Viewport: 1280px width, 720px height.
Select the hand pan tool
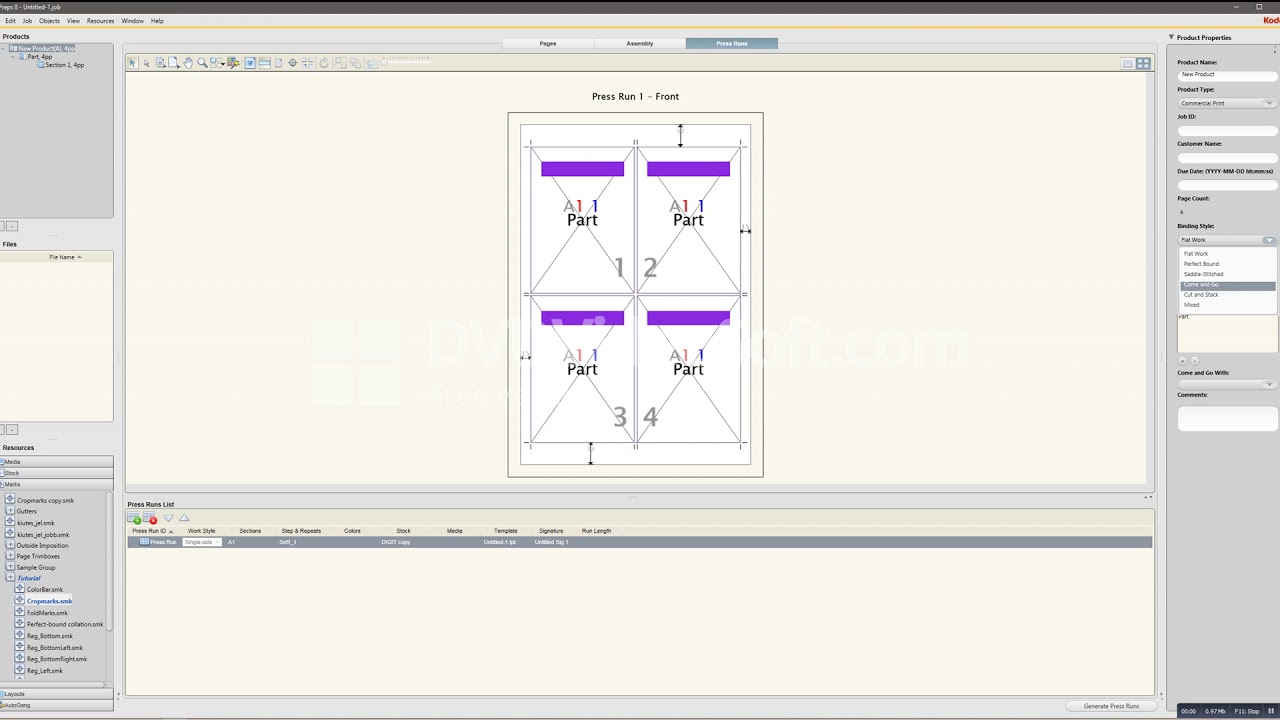point(188,63)
